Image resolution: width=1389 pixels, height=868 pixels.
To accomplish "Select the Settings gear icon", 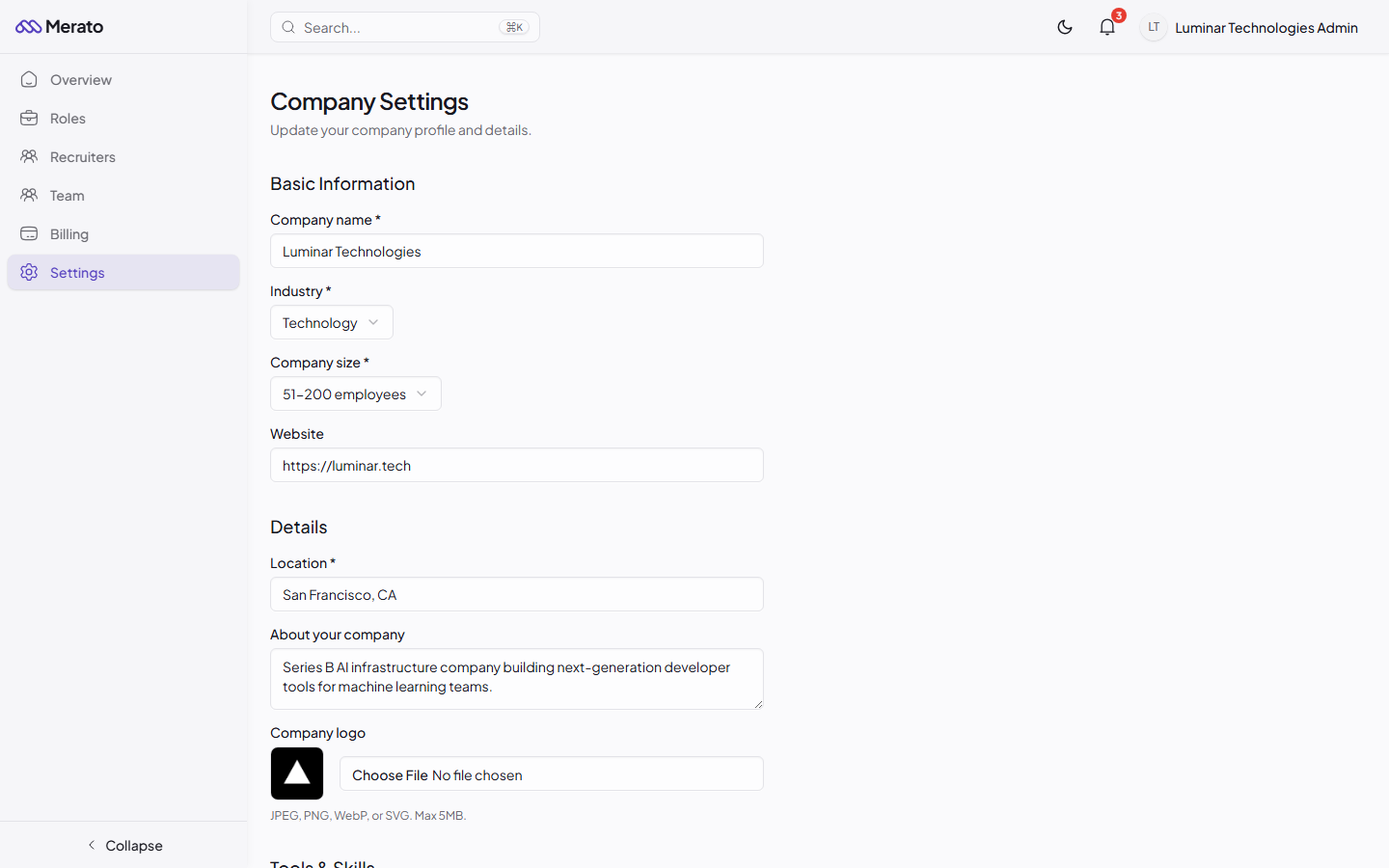I will pos(29,272).
